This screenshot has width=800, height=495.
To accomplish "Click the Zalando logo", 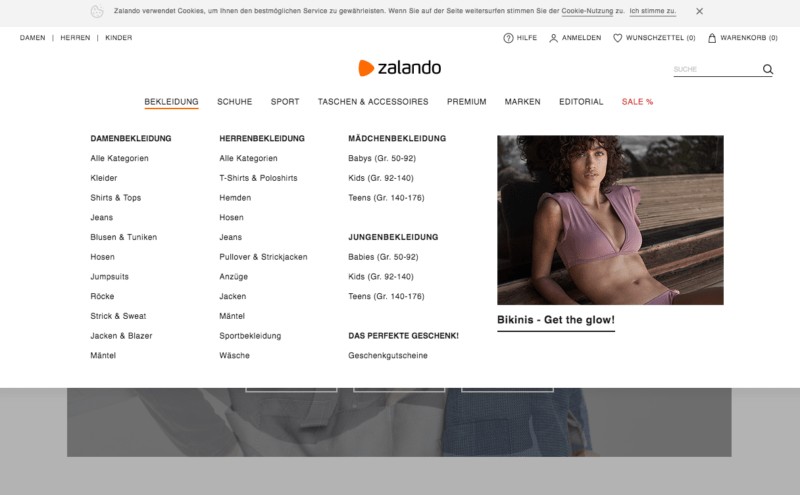I will pyautogui.click(x=399, y=68).
